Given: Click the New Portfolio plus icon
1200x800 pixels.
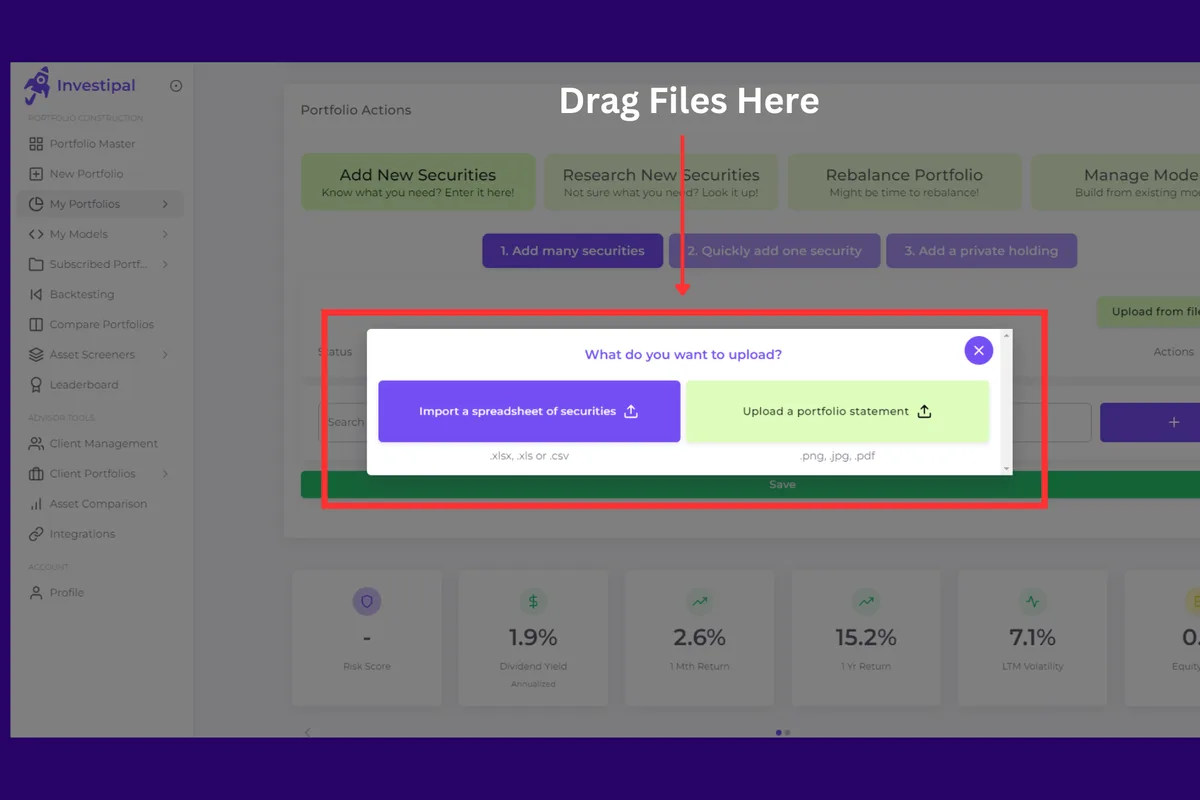Looking at the screenshot, I should 34,173.
